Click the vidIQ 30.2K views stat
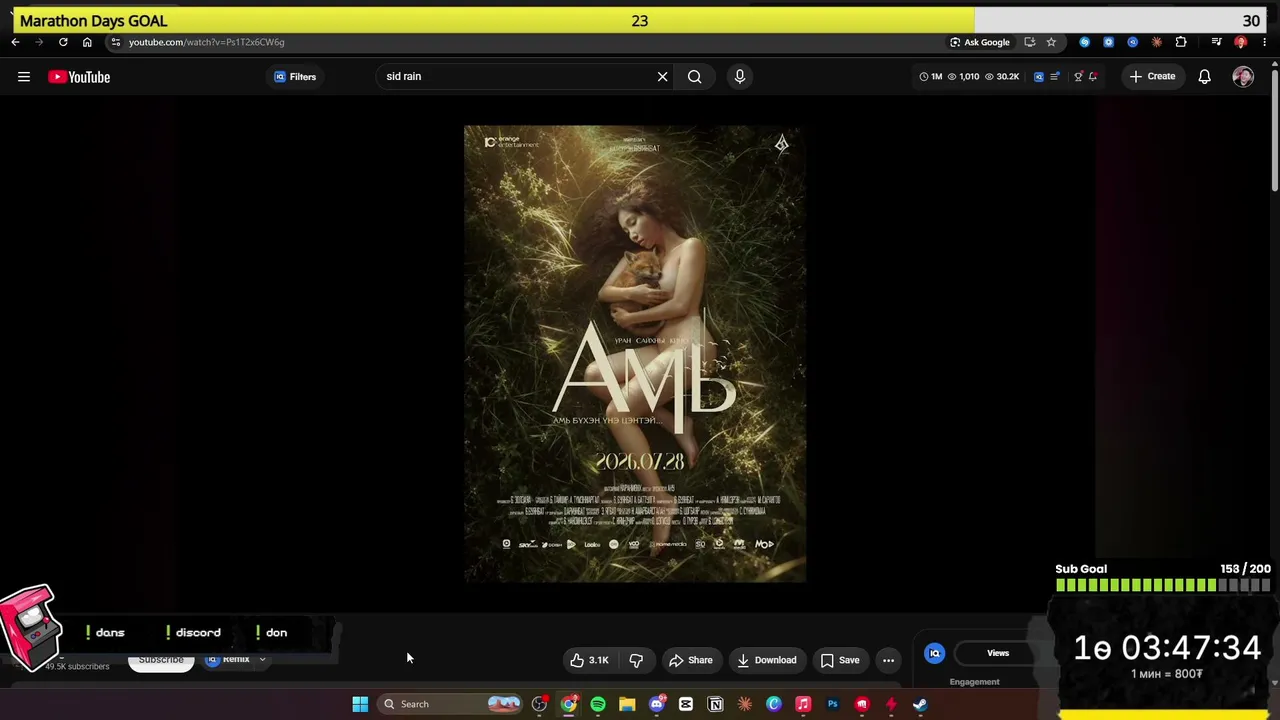1280x720 pixels. (x=1003, y=77)
